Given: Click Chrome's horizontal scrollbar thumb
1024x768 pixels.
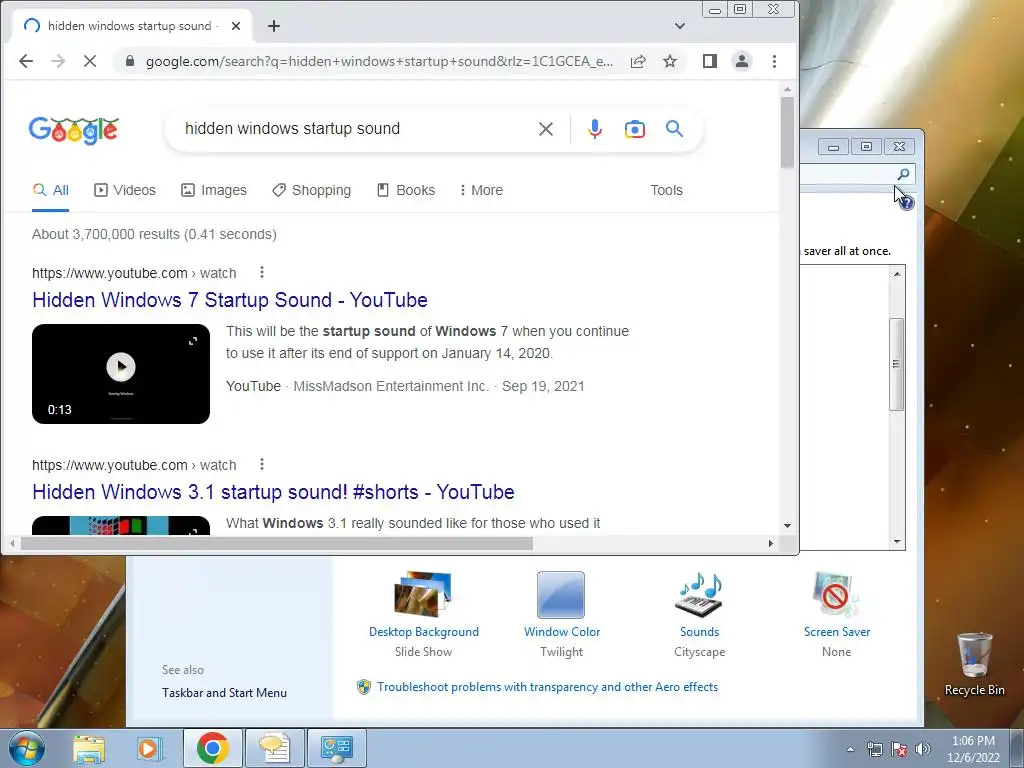Looking at the screenshot, I should click(277, 543).
